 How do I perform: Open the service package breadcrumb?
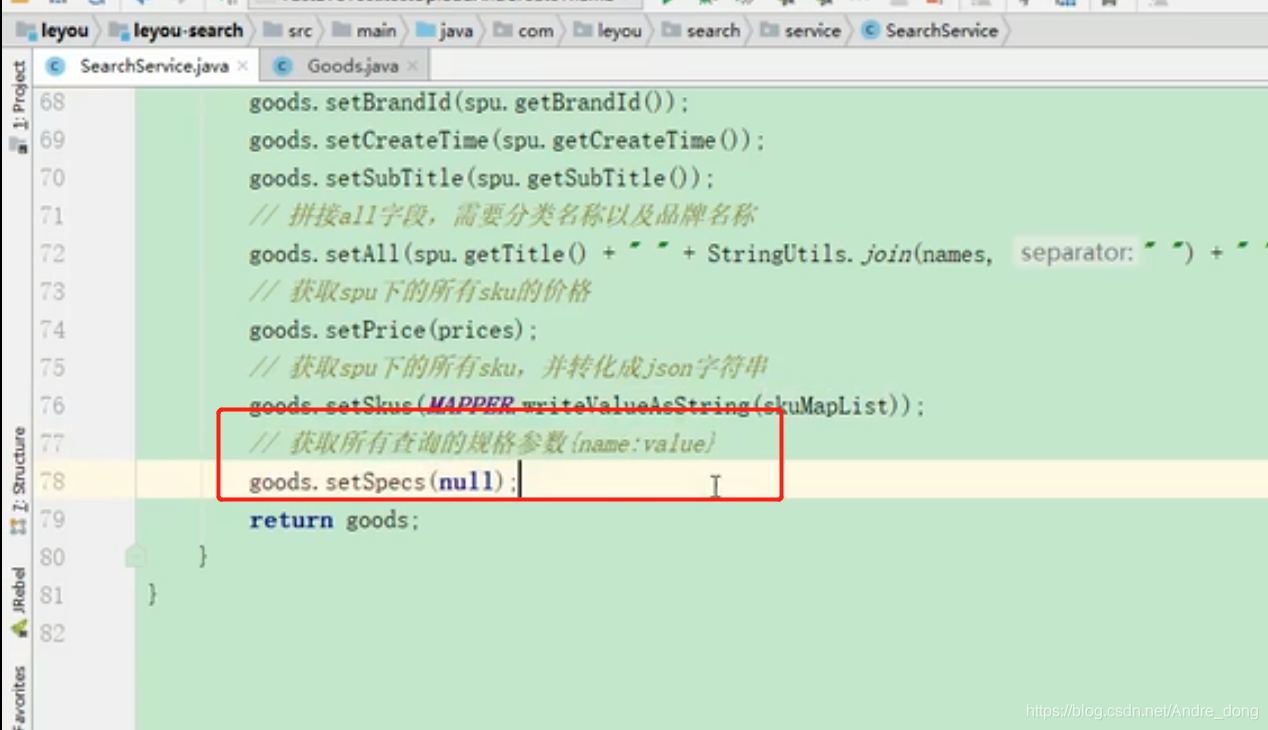801,31
